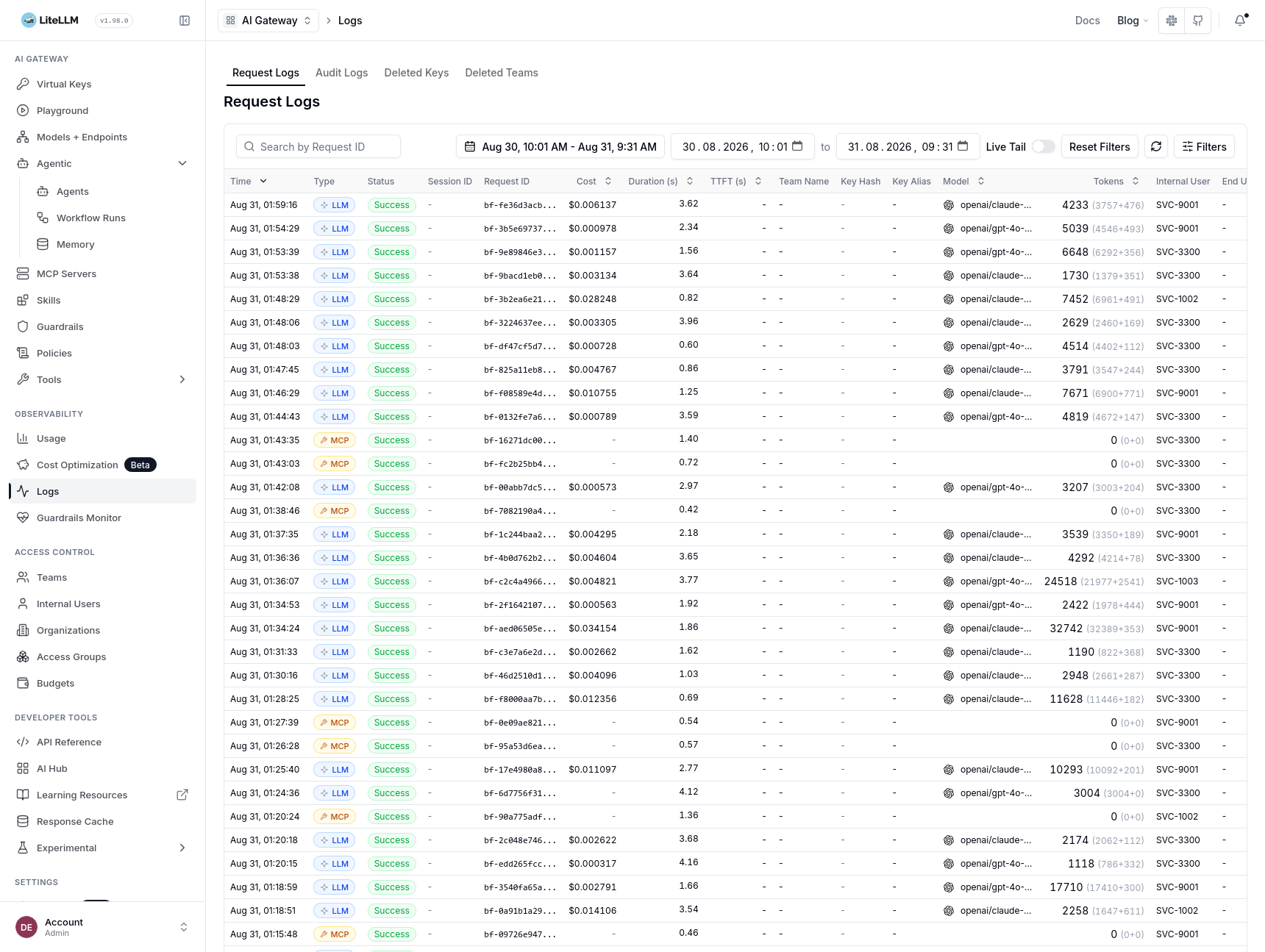Sort logs by Time column
Viewport: 1265px width, 952px height.
(x=249, y=182)
